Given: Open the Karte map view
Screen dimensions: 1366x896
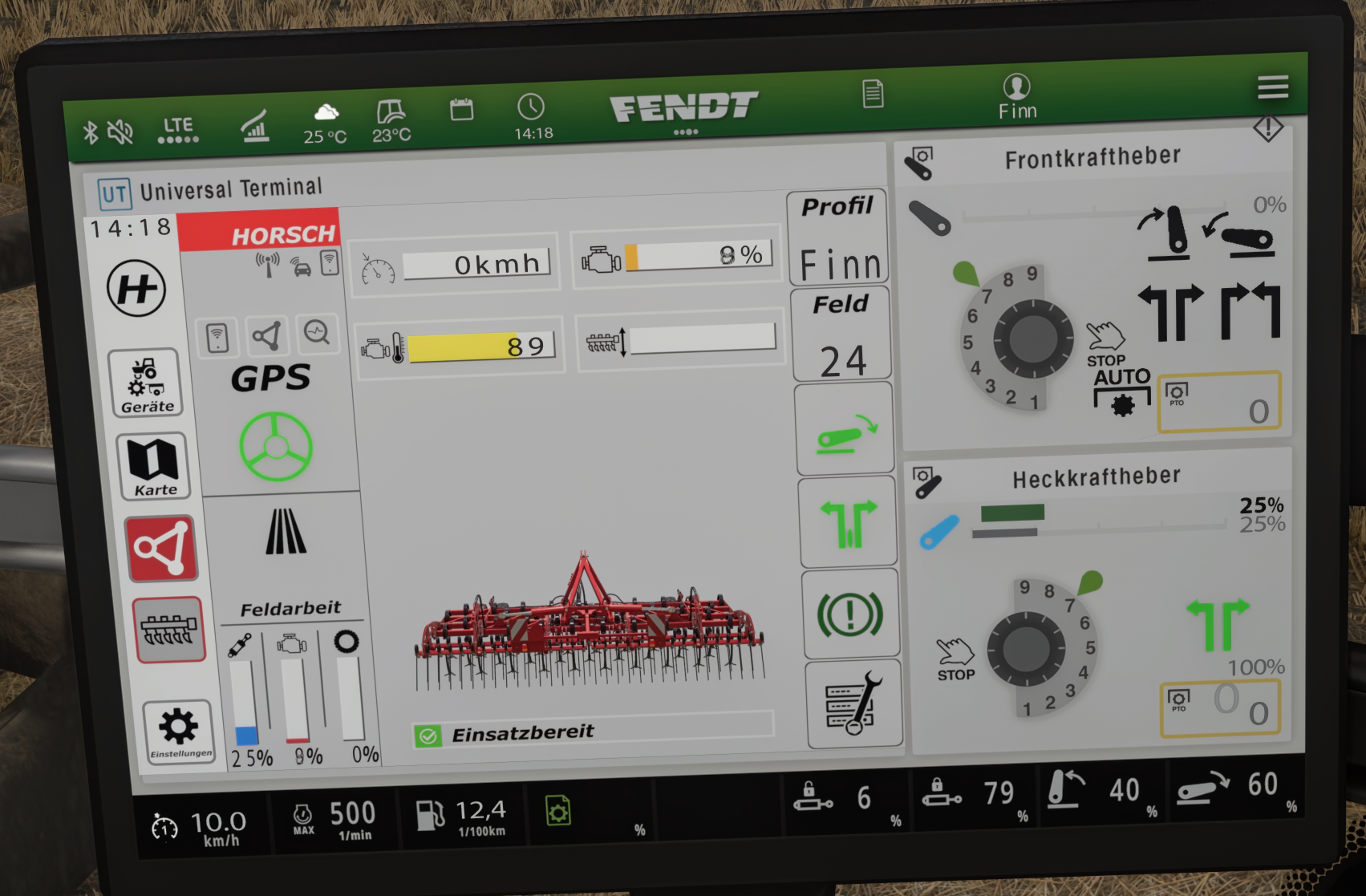Looking at the screenshot, I should [153, 467].
